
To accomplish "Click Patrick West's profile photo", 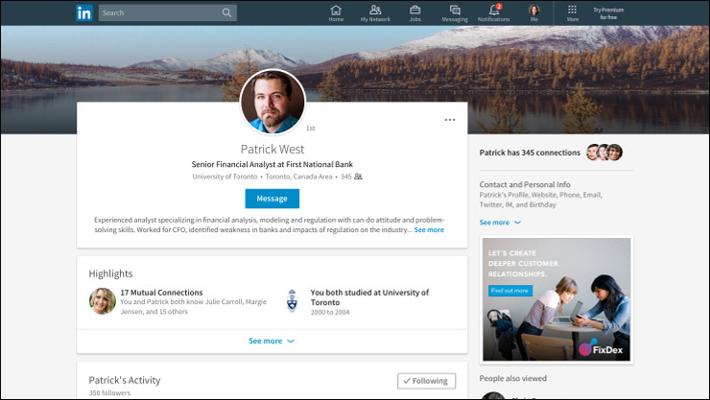I will [273, 102].
